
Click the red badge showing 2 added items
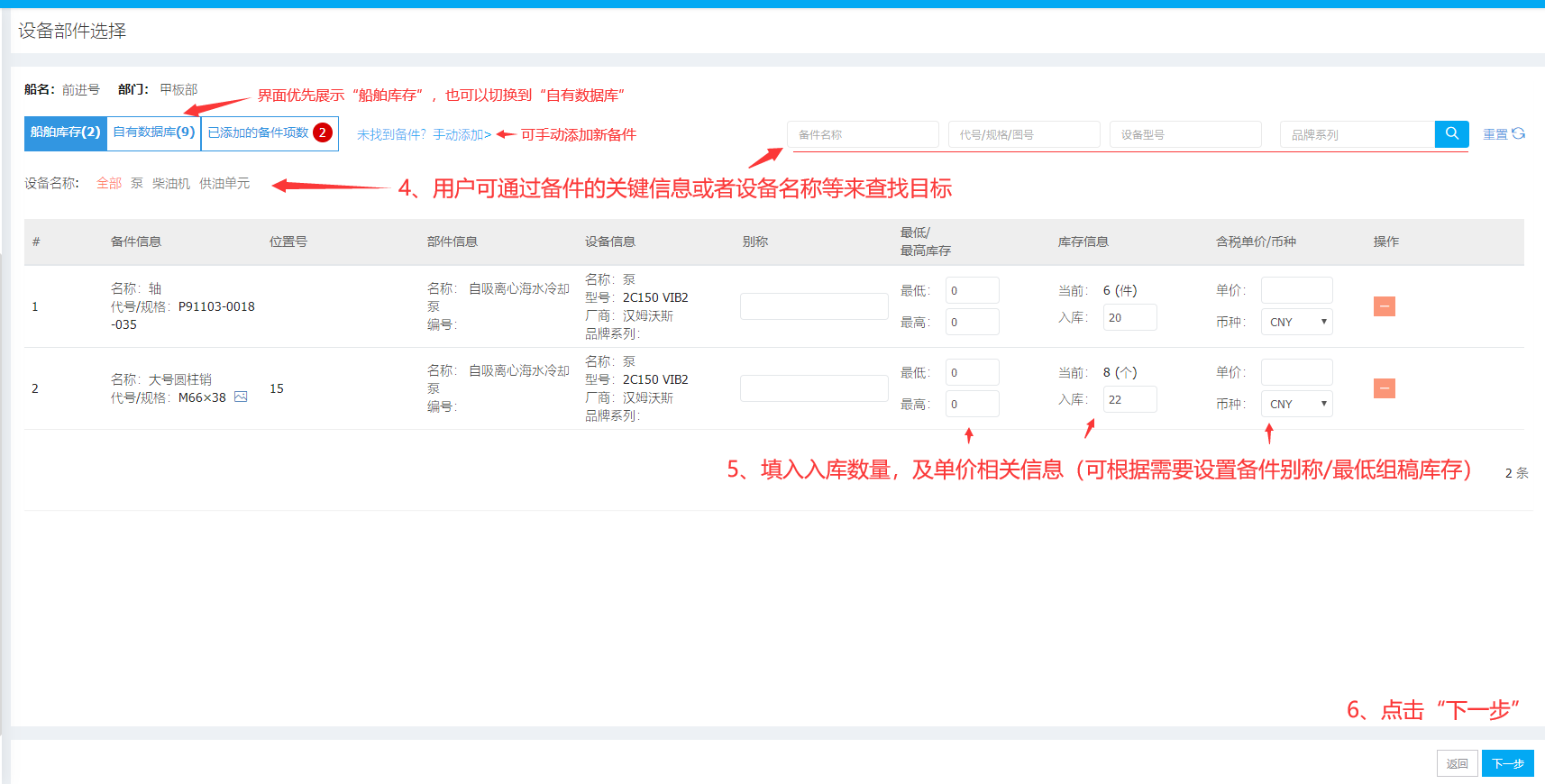(x=323, y=132)
